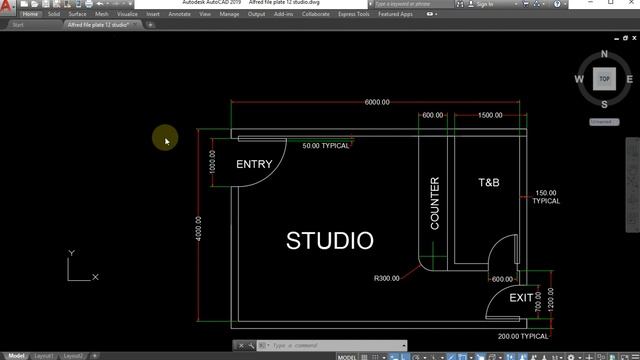The image size is (640, 360).
Task: Click the S direction on the ViewCube
Action: coord(604,104)
